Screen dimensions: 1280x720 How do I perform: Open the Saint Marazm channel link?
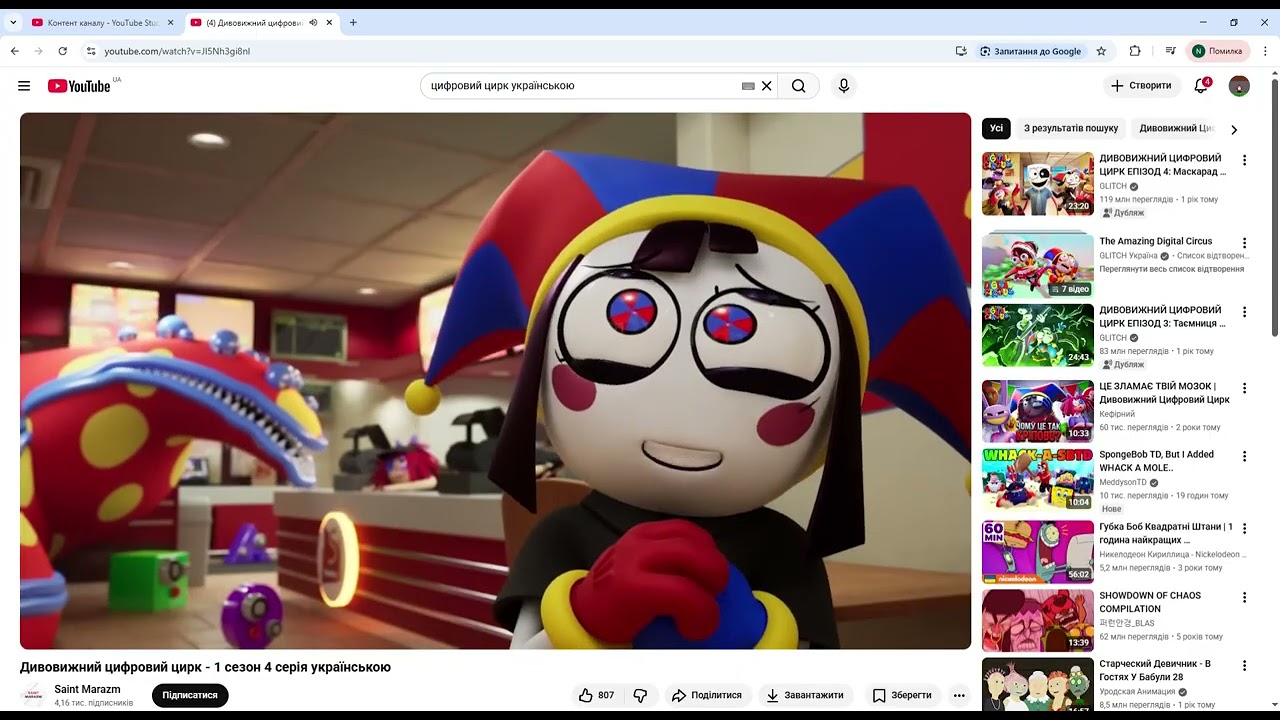[87, 689]
